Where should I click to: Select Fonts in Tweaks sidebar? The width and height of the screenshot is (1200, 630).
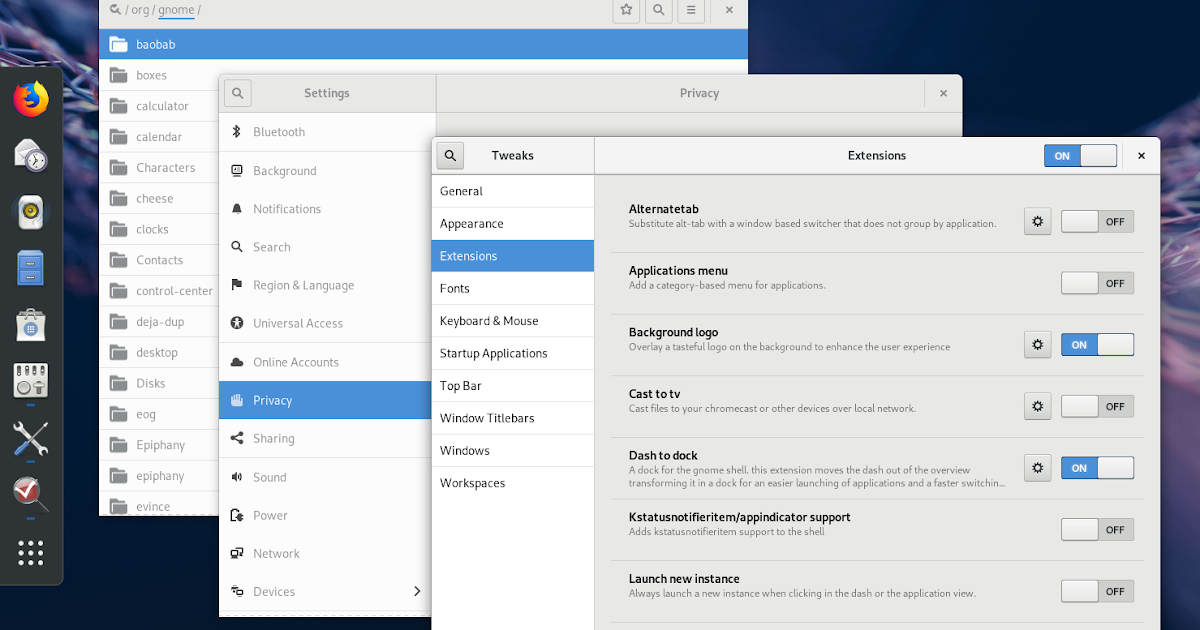513,288
